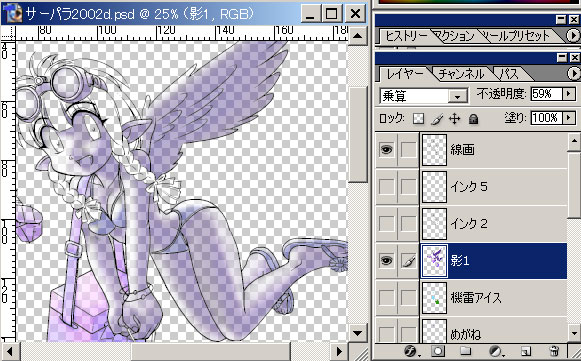
Task: Enable lock image pixels brush icon
Action: pyautogui.click(x=437, y=119)
